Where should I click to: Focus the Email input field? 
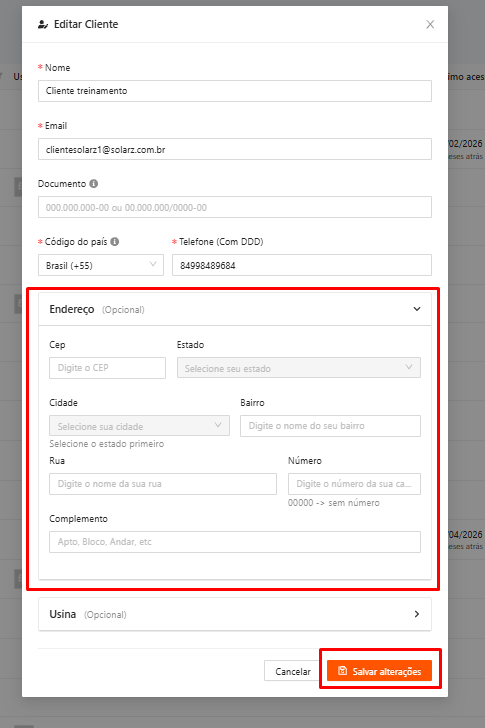coord(235,149)
